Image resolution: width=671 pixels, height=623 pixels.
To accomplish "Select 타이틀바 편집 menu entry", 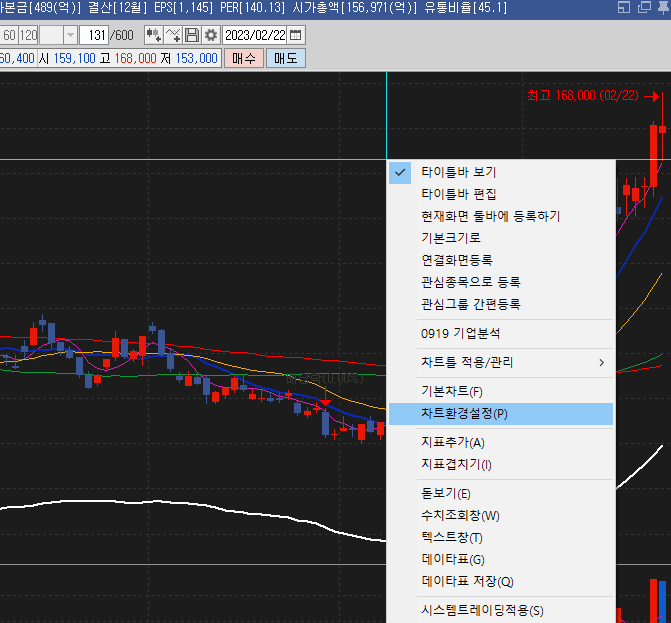I will 501,194.
